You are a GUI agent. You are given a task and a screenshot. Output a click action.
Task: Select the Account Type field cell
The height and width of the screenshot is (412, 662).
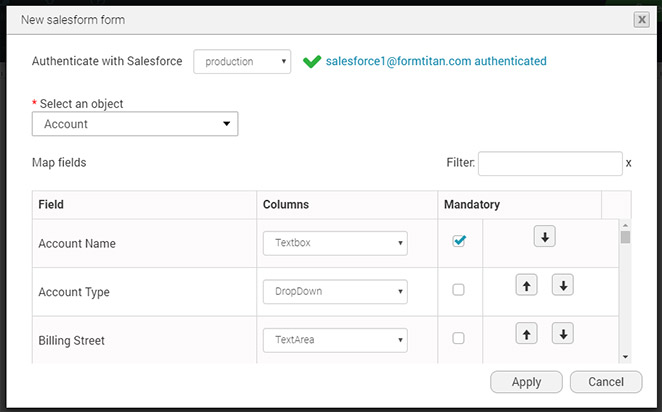144,292
